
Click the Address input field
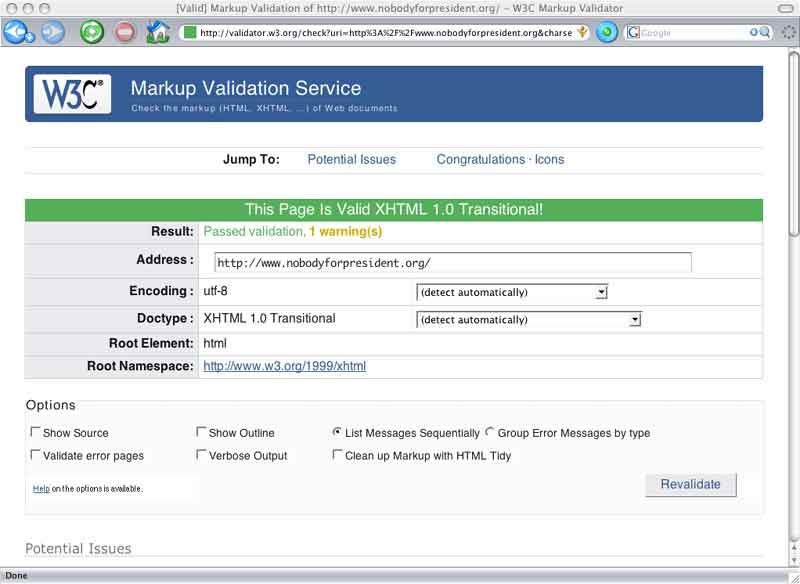point(453,263)
